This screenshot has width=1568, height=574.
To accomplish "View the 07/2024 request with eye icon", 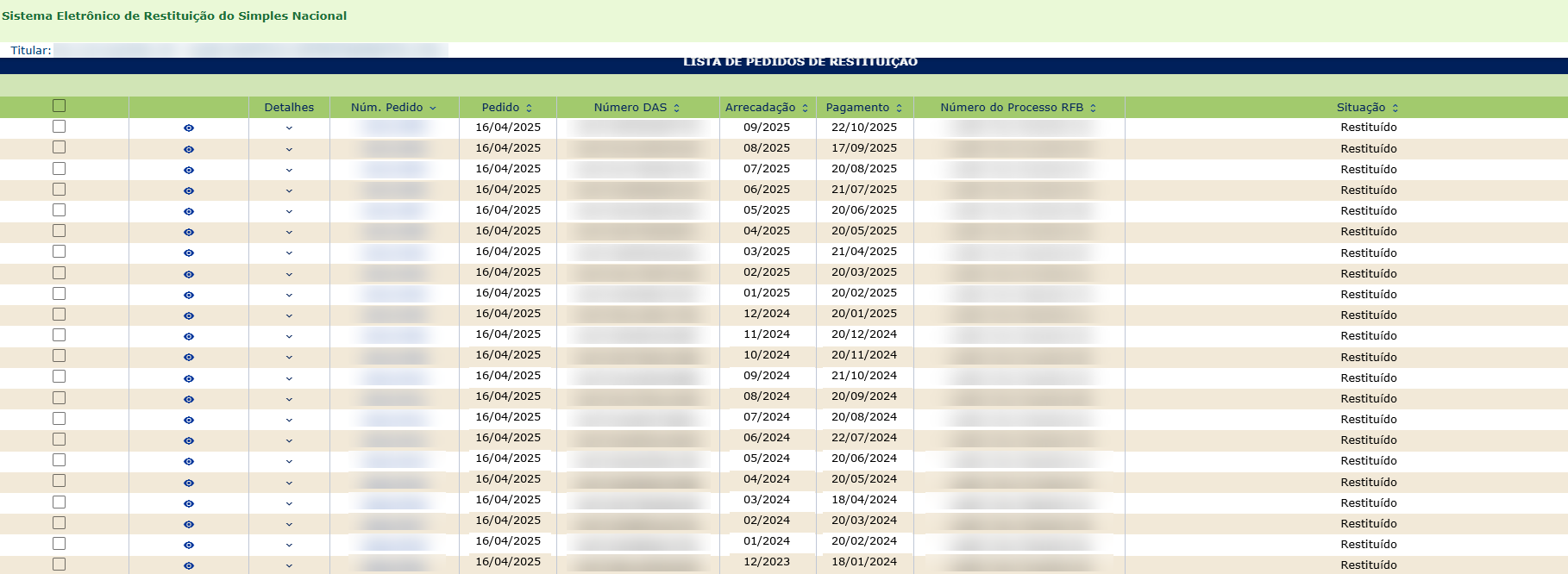I will [x=189, y=420].
